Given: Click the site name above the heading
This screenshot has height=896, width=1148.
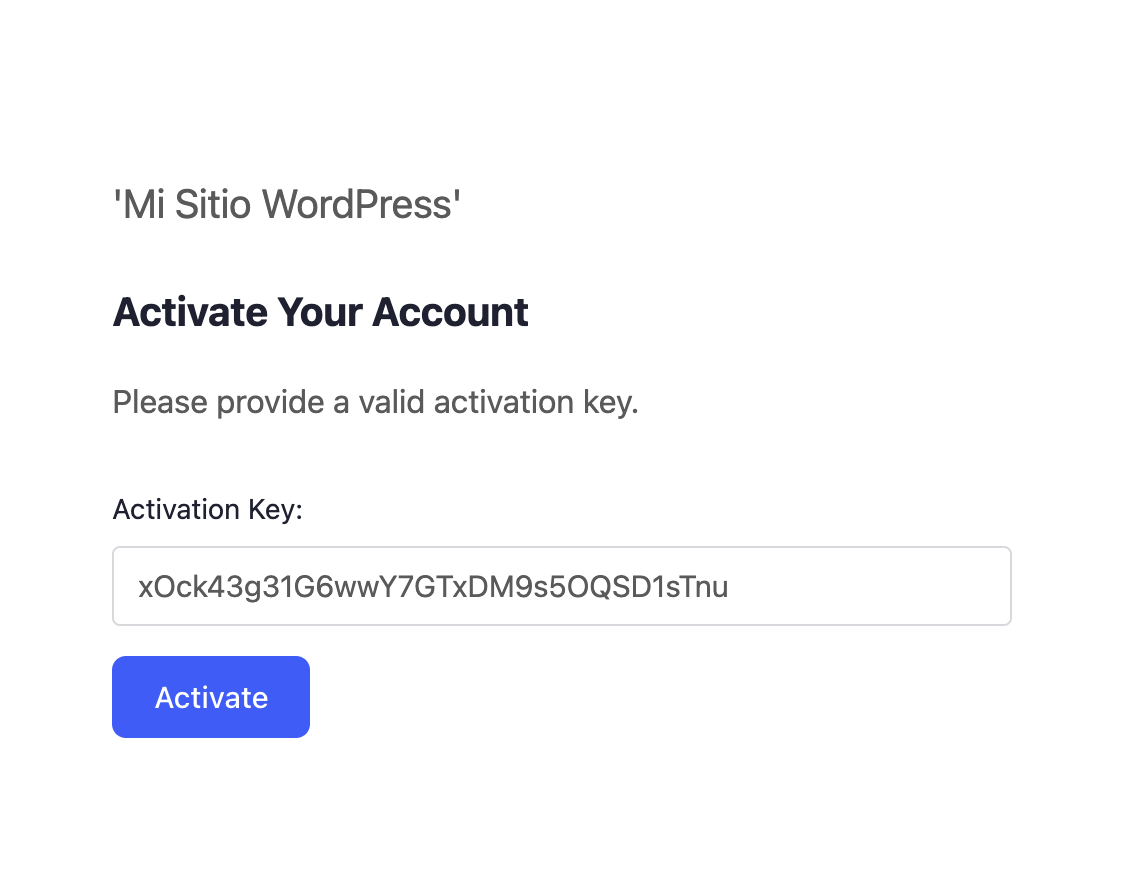Looking at the screenshot, I should tap(287, 205).
